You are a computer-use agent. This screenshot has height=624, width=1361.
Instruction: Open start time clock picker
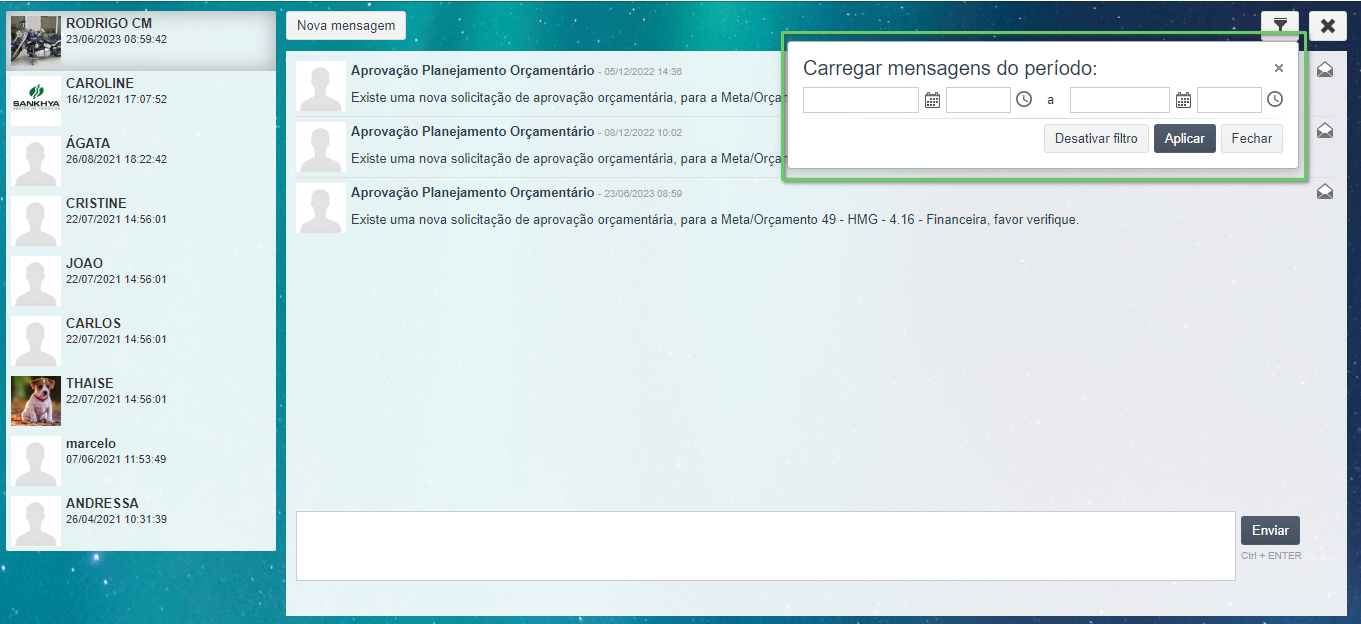pyautogui.click(x=1024, y=100)
